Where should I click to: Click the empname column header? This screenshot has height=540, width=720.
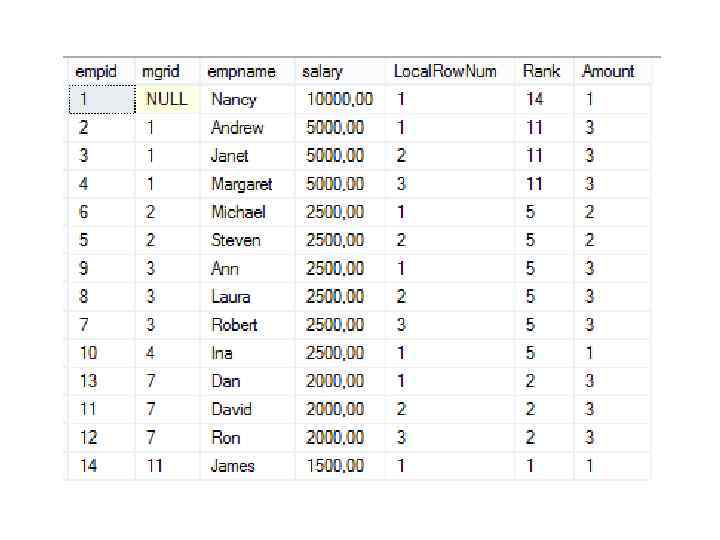(241, 71)
